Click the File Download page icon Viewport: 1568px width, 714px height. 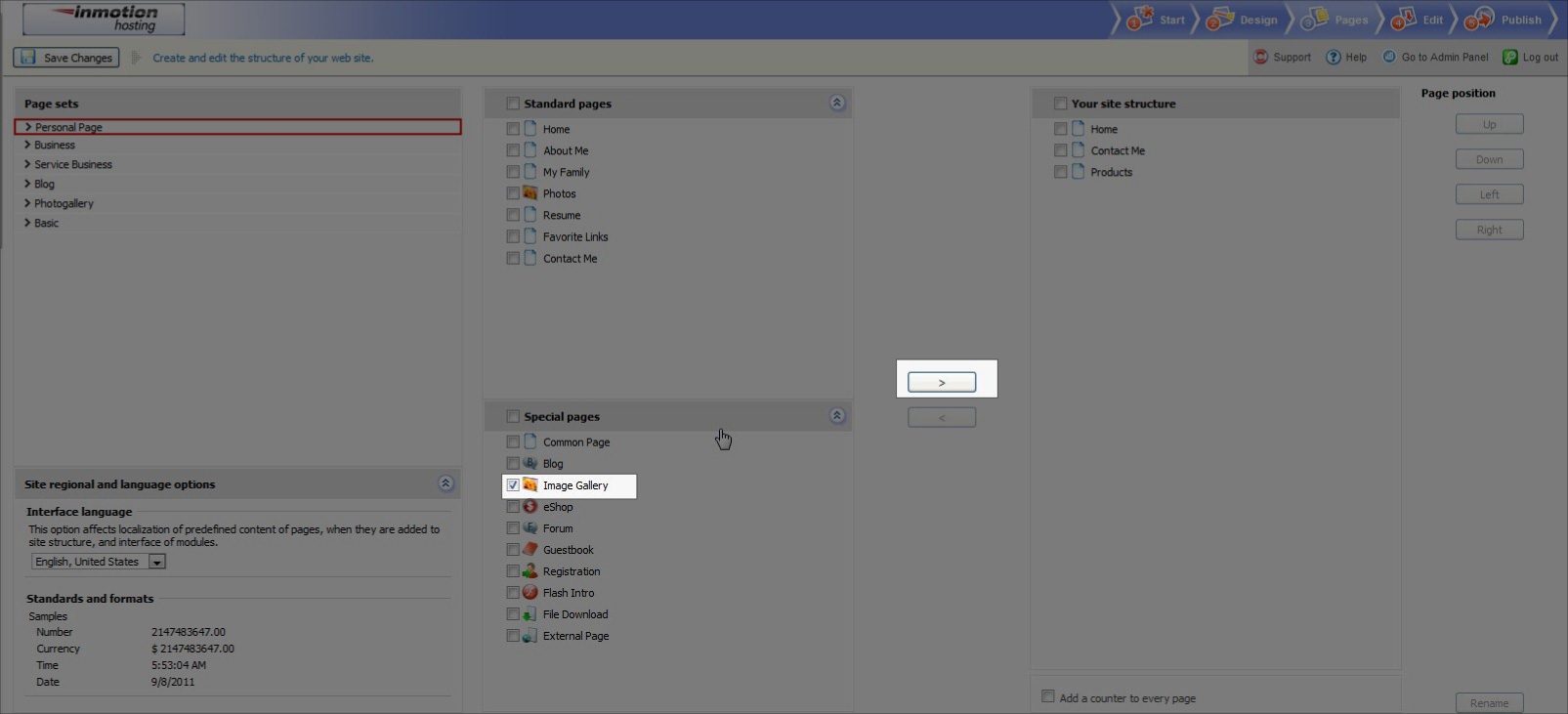[x=530, y=613]
